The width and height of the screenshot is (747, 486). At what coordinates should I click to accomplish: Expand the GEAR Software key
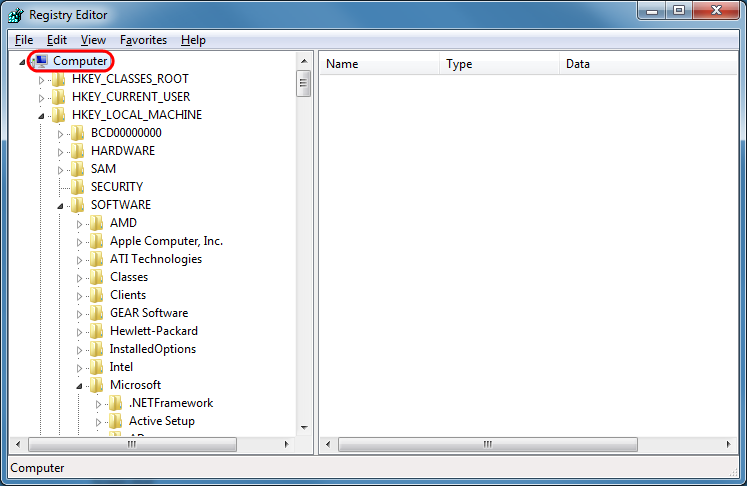[x=80, y=314]
